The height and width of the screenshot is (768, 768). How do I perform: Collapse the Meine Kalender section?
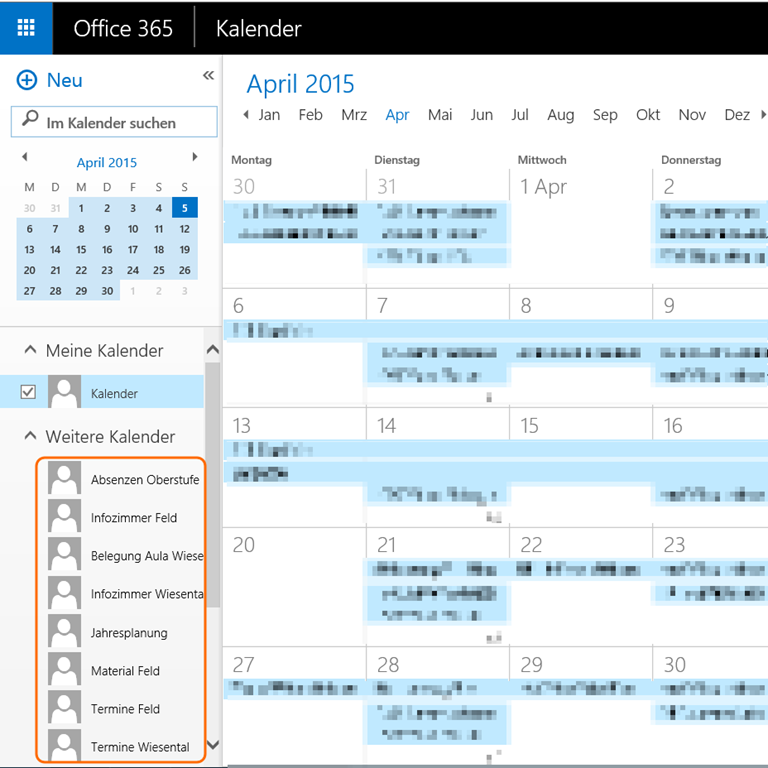[28, 351]
